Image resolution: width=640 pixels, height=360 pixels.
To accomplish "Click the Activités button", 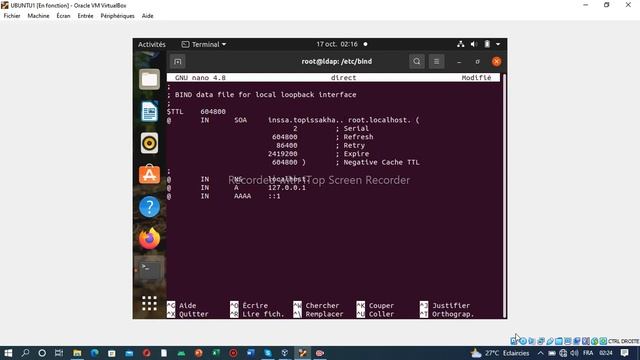I will click(152, 44).
